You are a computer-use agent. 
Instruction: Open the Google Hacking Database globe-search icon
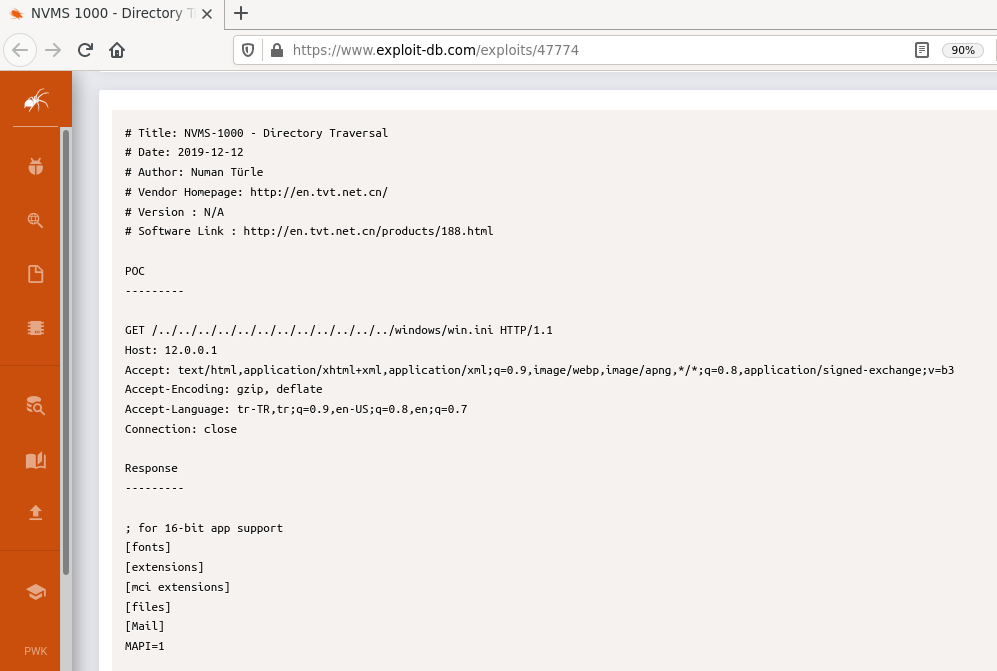coord(36,220)
